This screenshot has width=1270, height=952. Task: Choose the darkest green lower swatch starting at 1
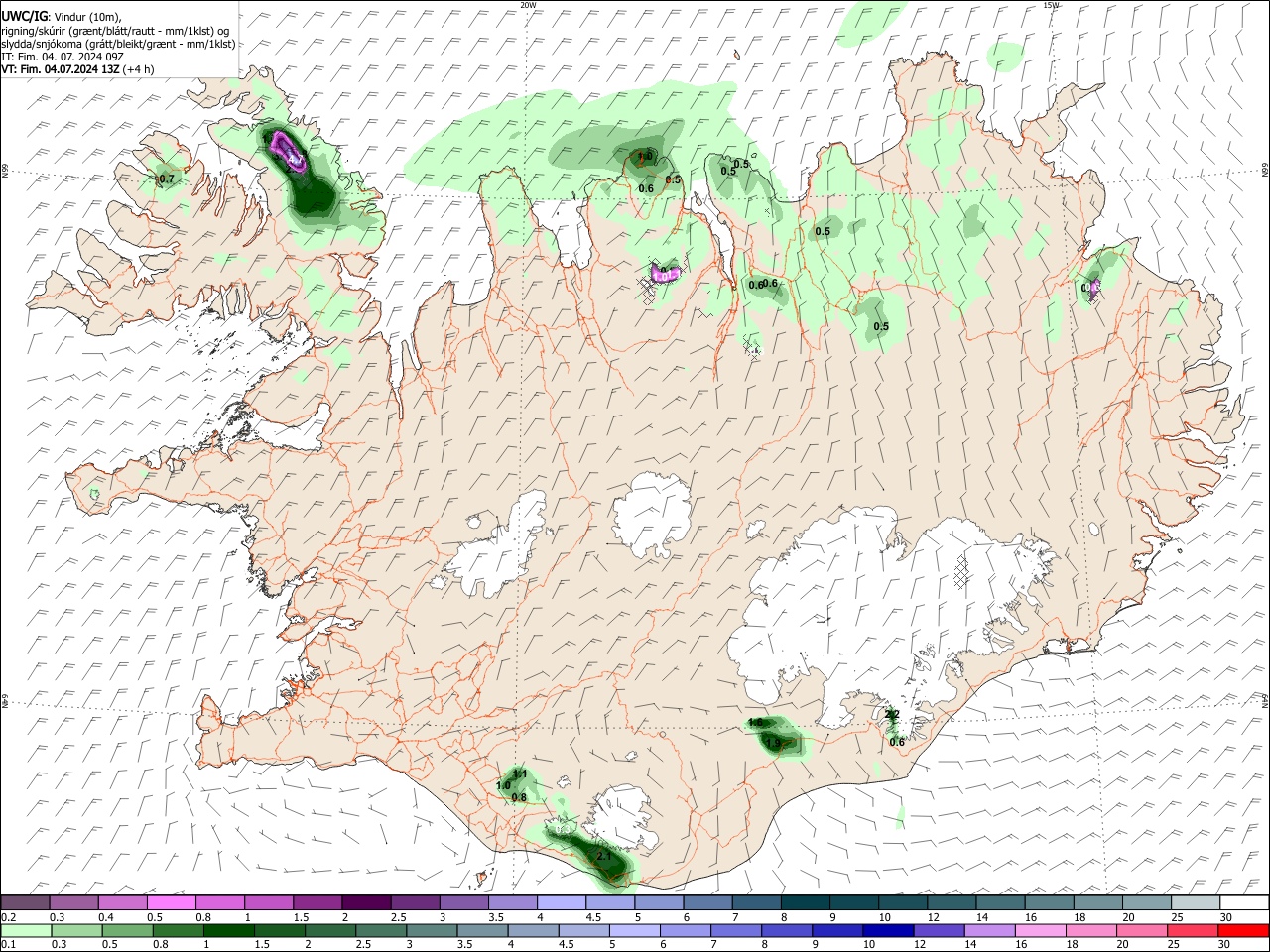228,930
